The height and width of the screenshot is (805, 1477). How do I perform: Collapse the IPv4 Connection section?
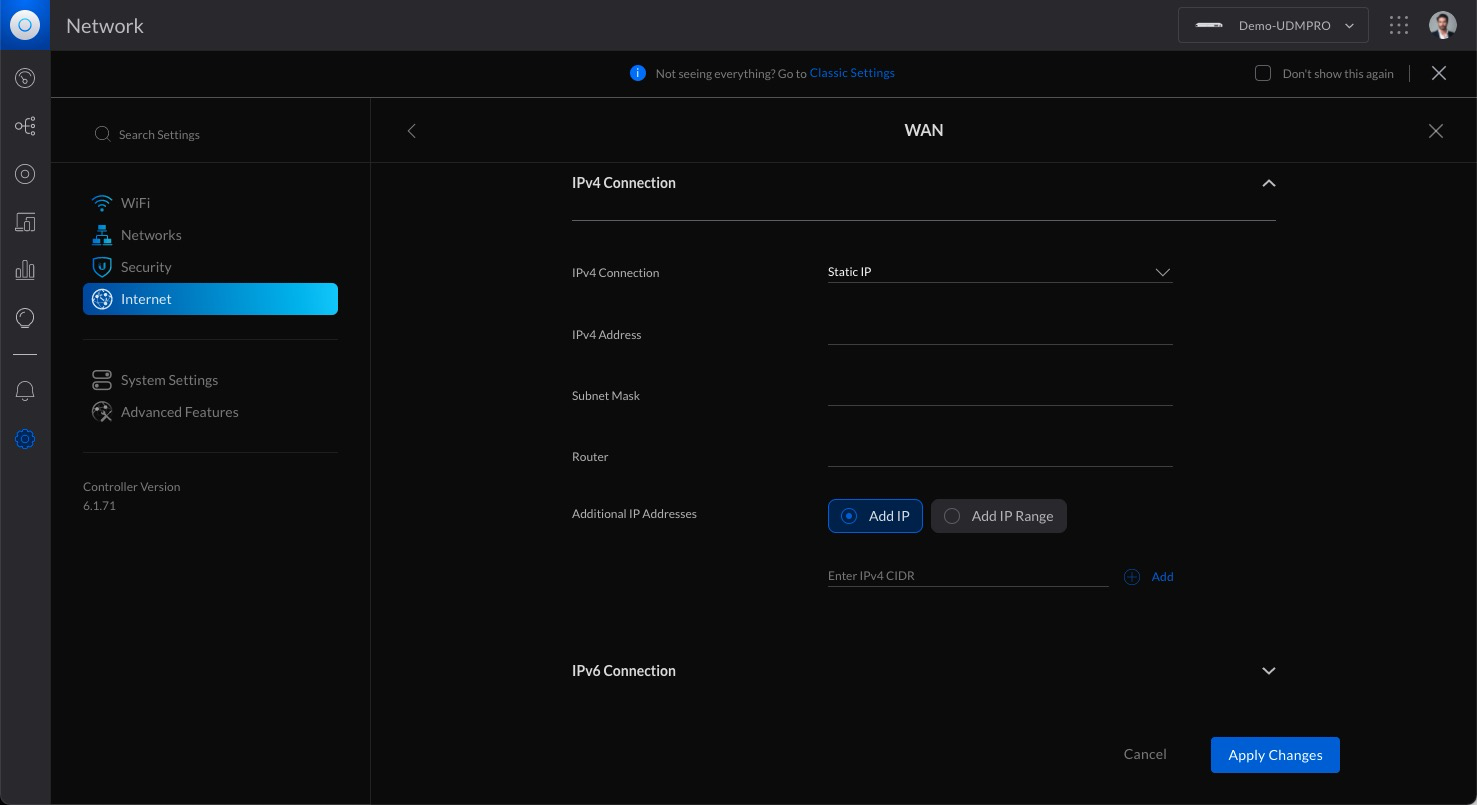1269,183
